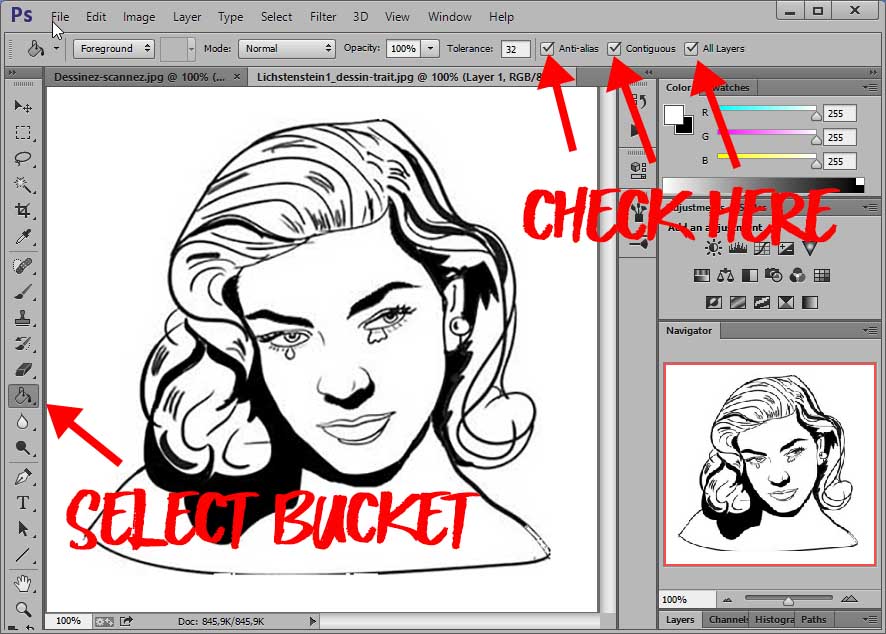This screenshot has width=886, height=634.
Task: Add a Vibrance adjustment
Action: (x=810, y=248)
